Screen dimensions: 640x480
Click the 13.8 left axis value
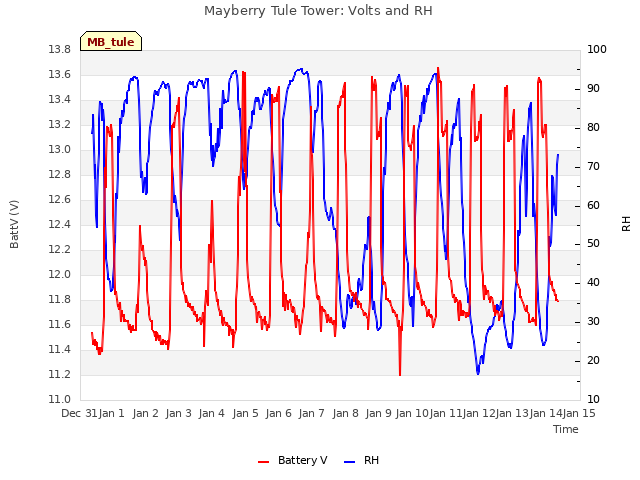pos(59,50)
